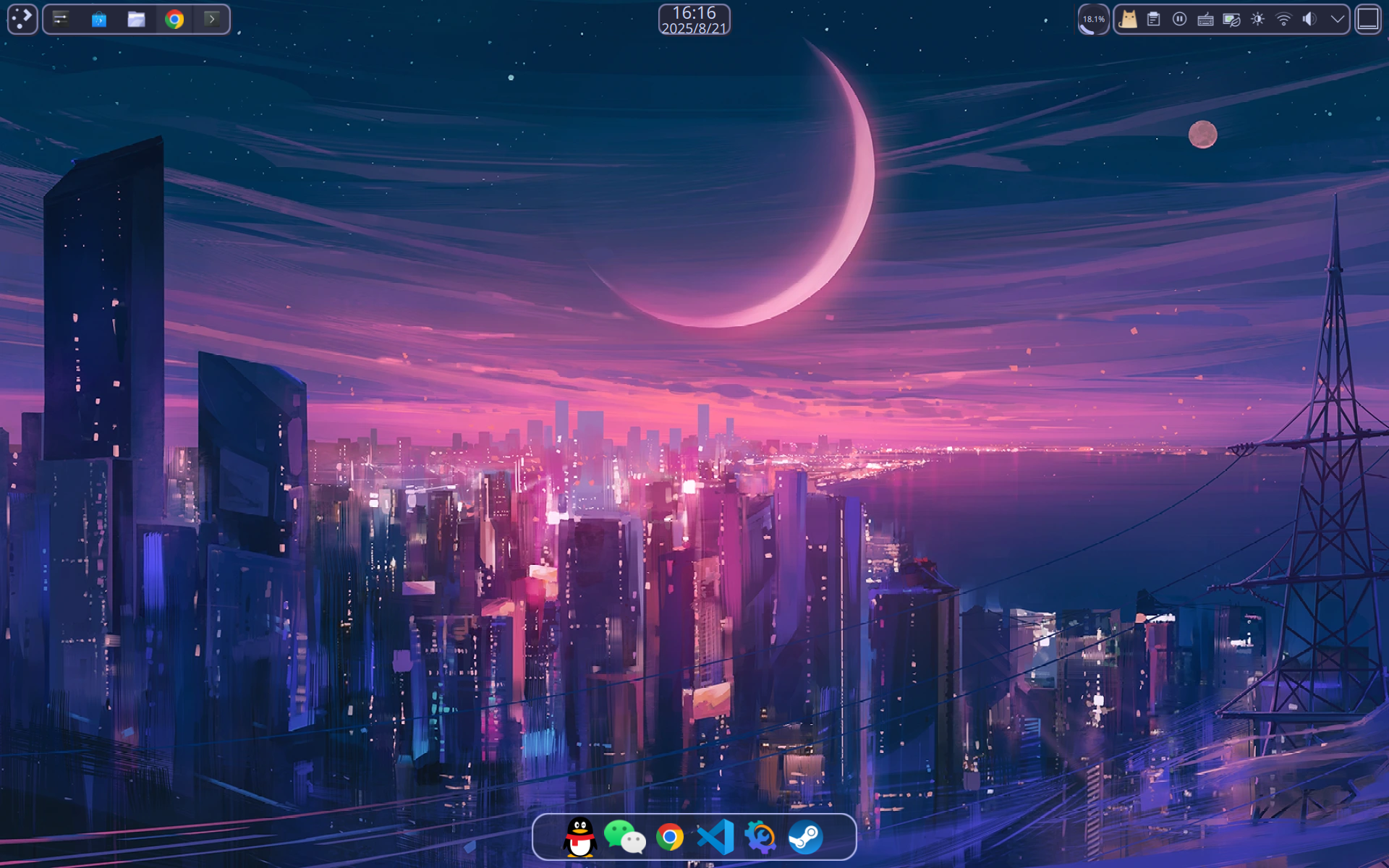Open System Settings from the panel
Screen dimensions: 1389x868
(61, 20)
